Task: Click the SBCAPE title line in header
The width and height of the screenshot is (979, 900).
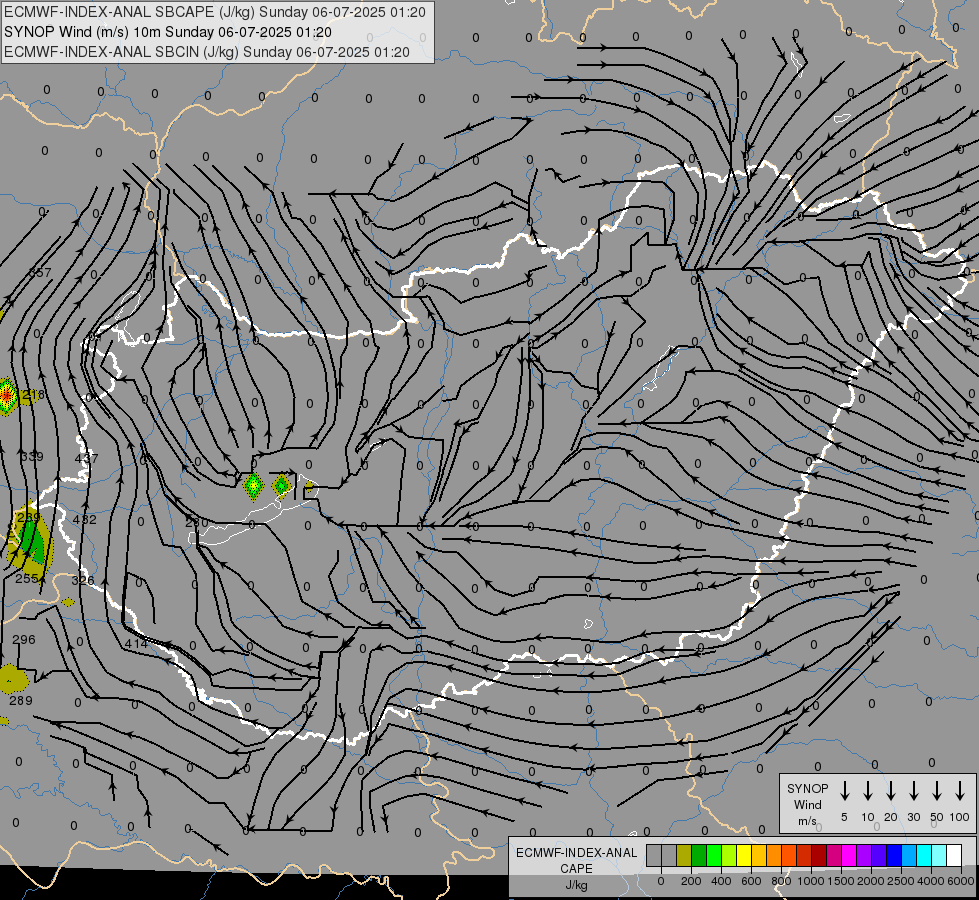Action: [215, 12]
